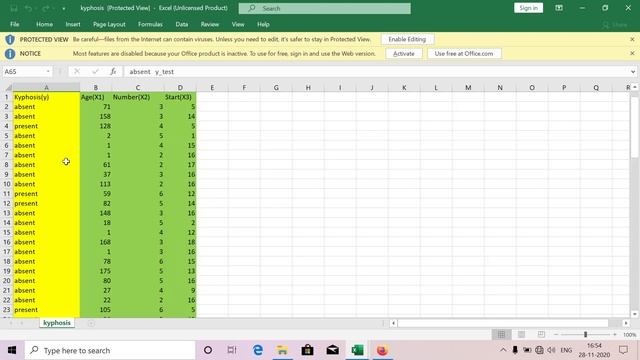Click cell Start(X3) header

point(180,97)
